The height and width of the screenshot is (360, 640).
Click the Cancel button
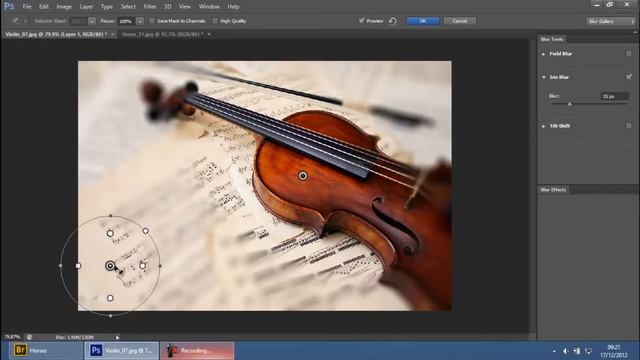460,21
